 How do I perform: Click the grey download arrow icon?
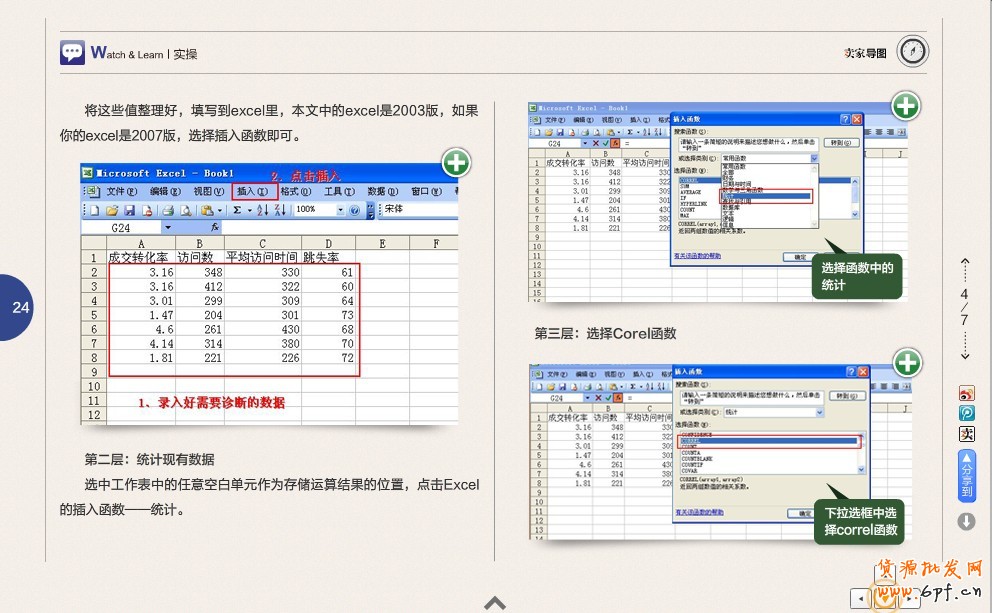(x=966, y=521)
